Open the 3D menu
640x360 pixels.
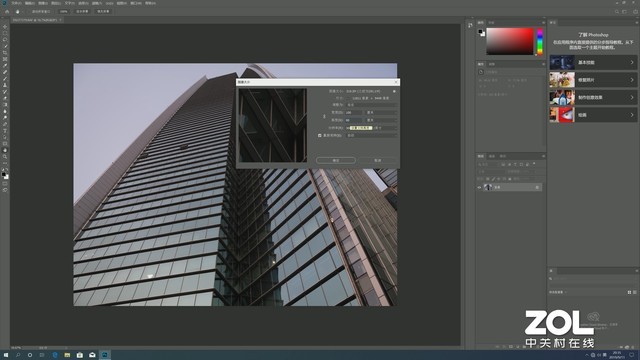tap(109, 3)
